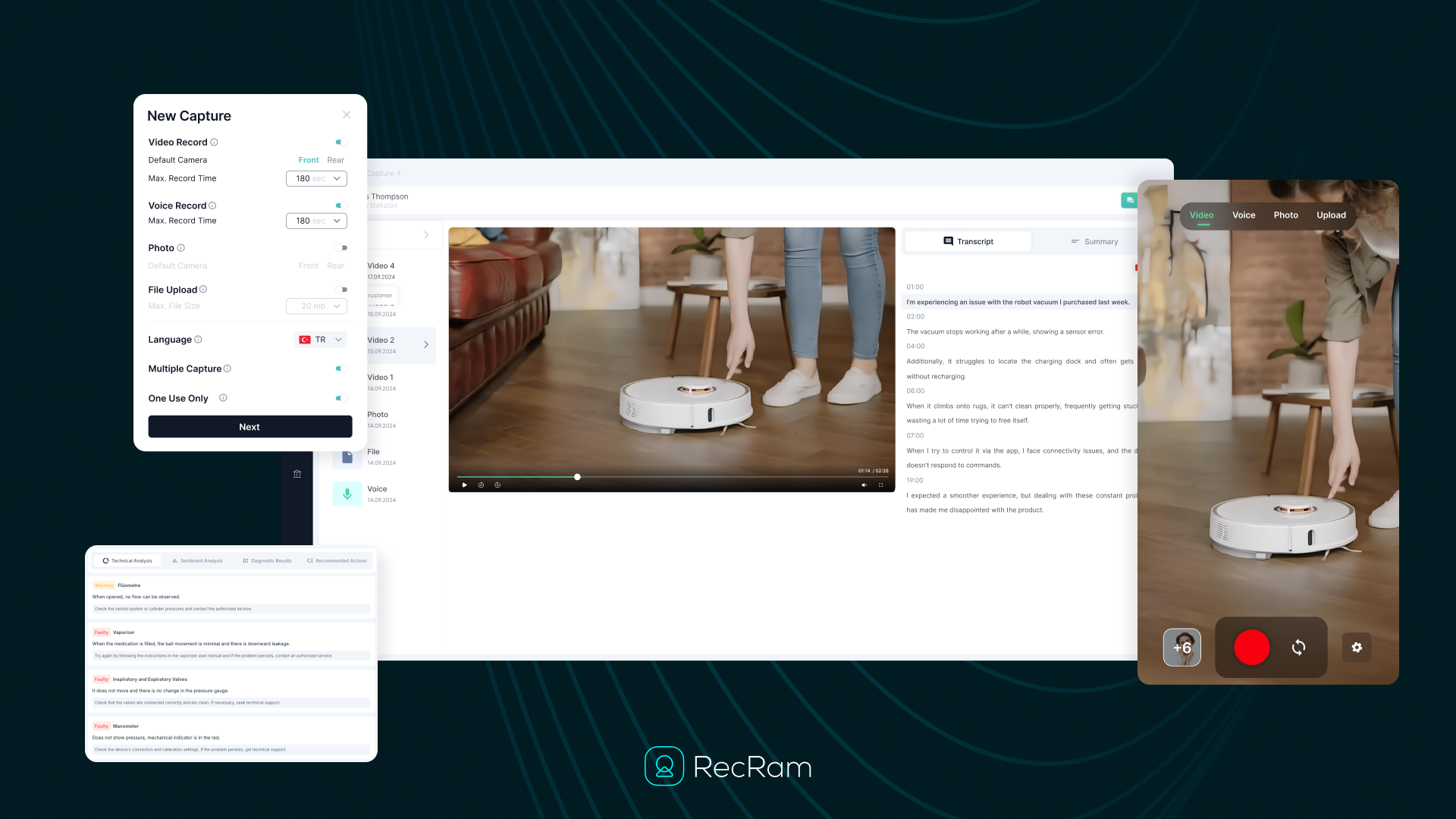Click the red record button in capture bar
The width and height of the screenshot is (1456, 819).
(1252, 647)
